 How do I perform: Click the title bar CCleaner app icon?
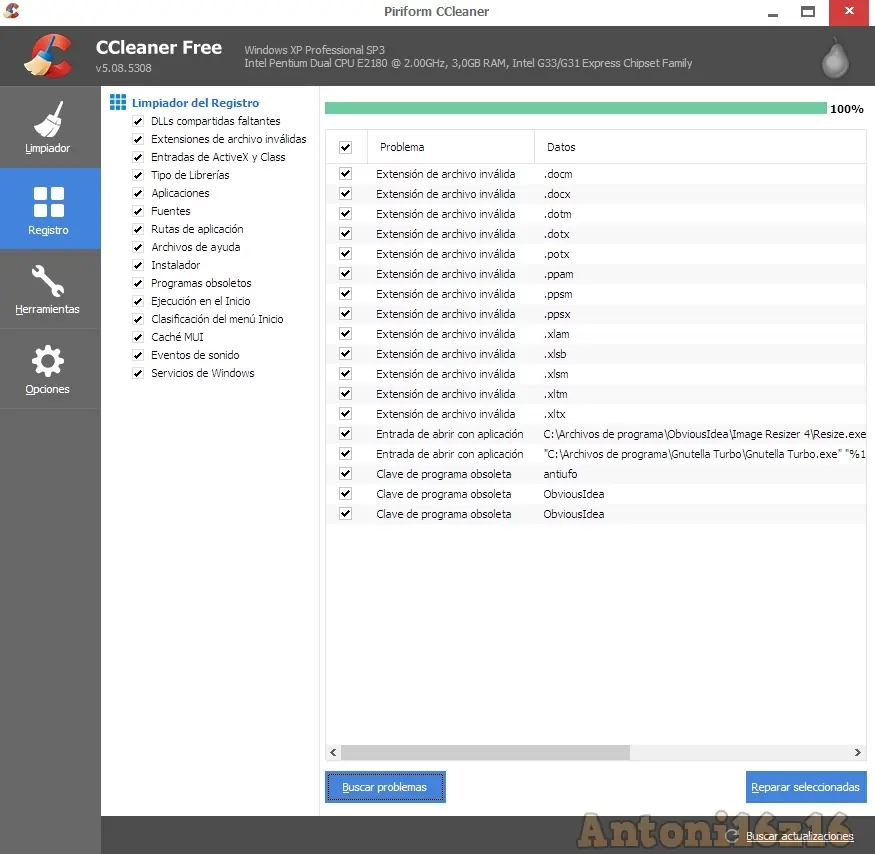11,11
